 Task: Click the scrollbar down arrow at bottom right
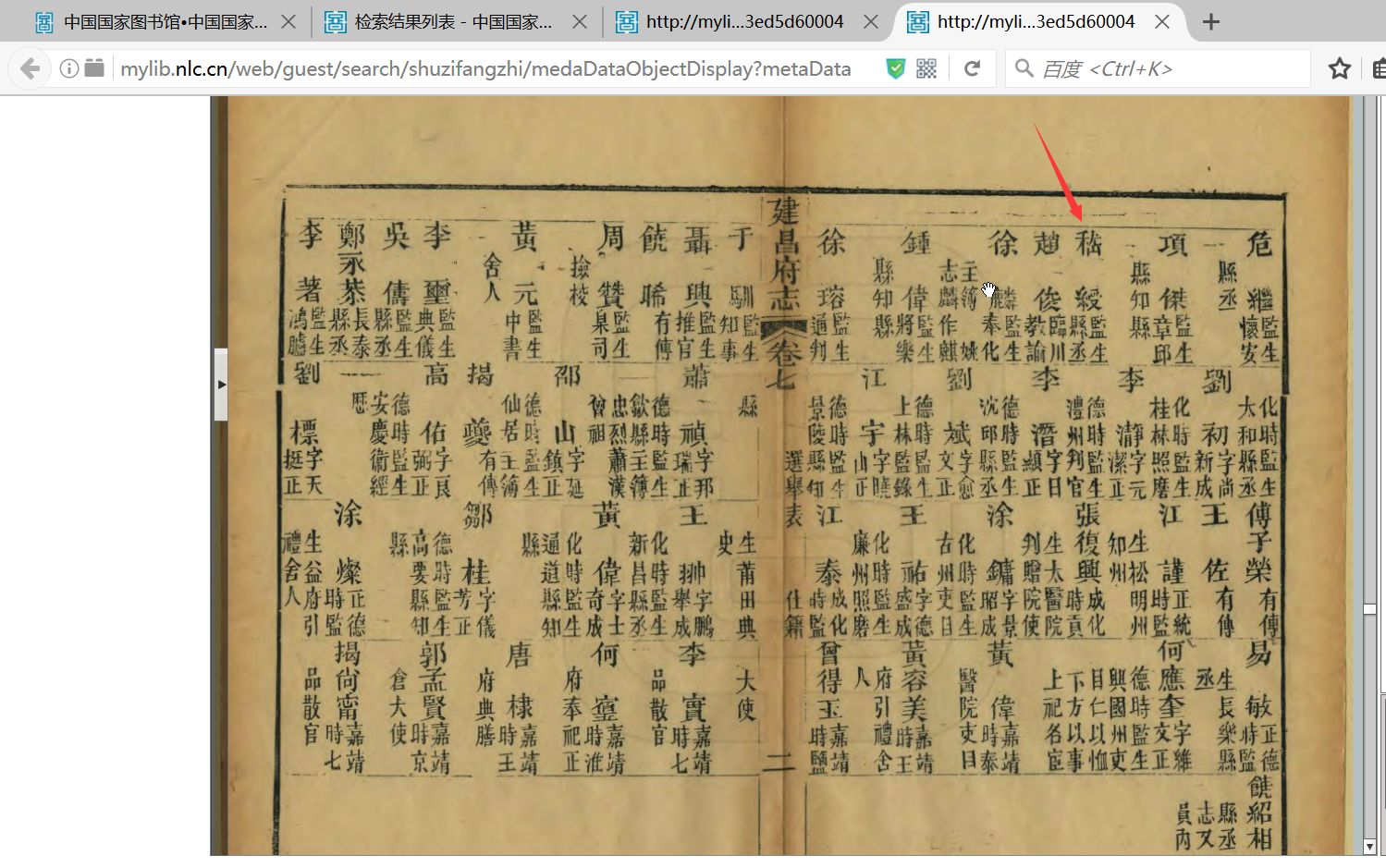tap(1370, 846)
